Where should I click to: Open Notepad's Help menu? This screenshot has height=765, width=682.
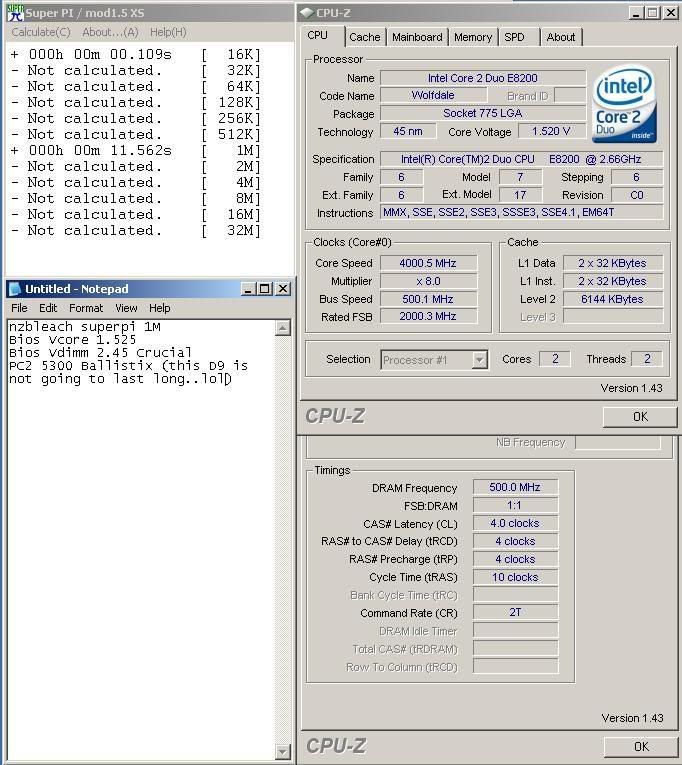tap(160, 308)
